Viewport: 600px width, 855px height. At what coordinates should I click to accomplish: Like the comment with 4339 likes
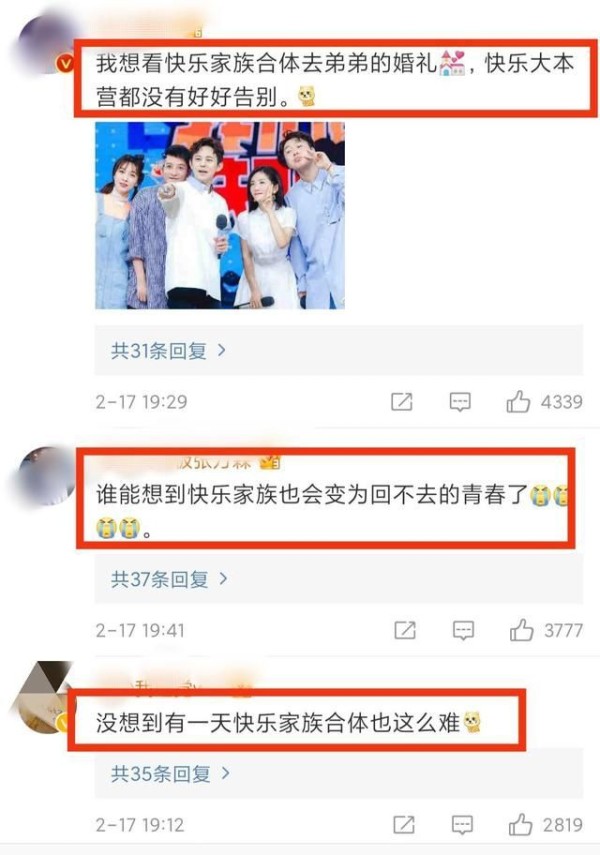518,401
